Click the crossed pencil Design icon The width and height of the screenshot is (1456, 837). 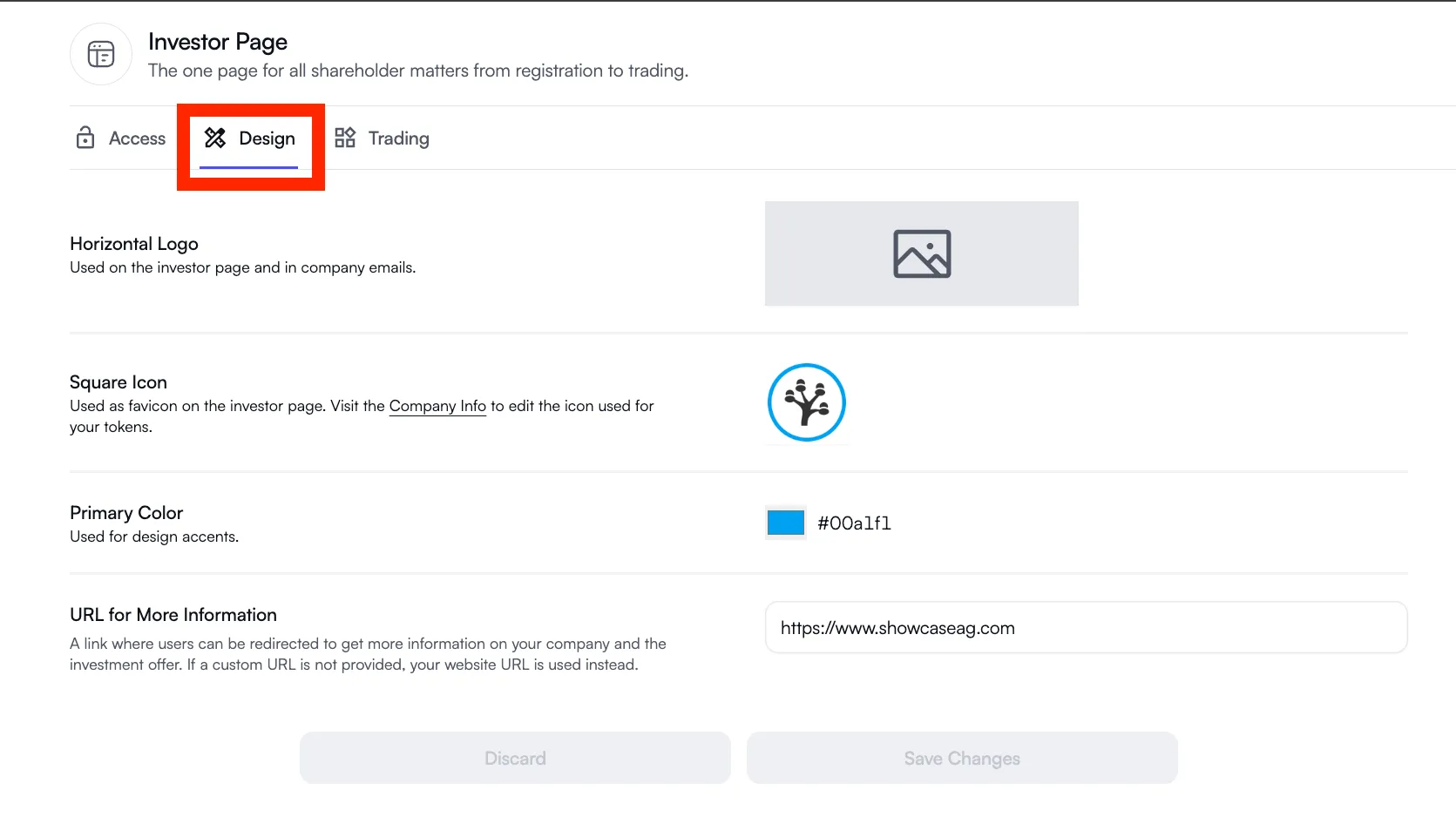point(215,138)
